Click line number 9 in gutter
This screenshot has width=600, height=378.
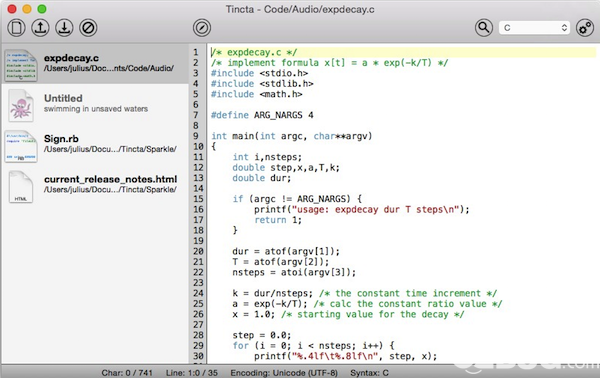[196, 136]
